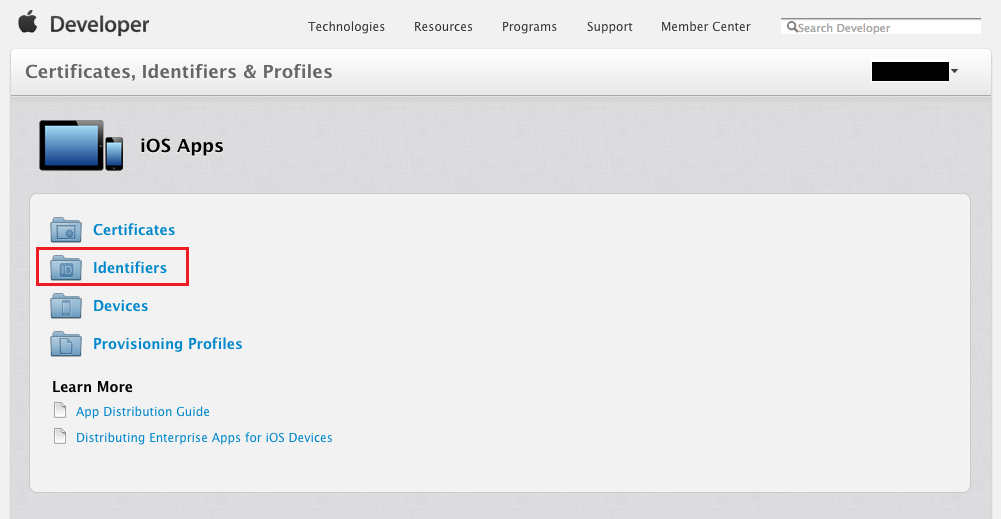Open the Resources menu
Viewport: 1001px width, 519px height.
443,27
